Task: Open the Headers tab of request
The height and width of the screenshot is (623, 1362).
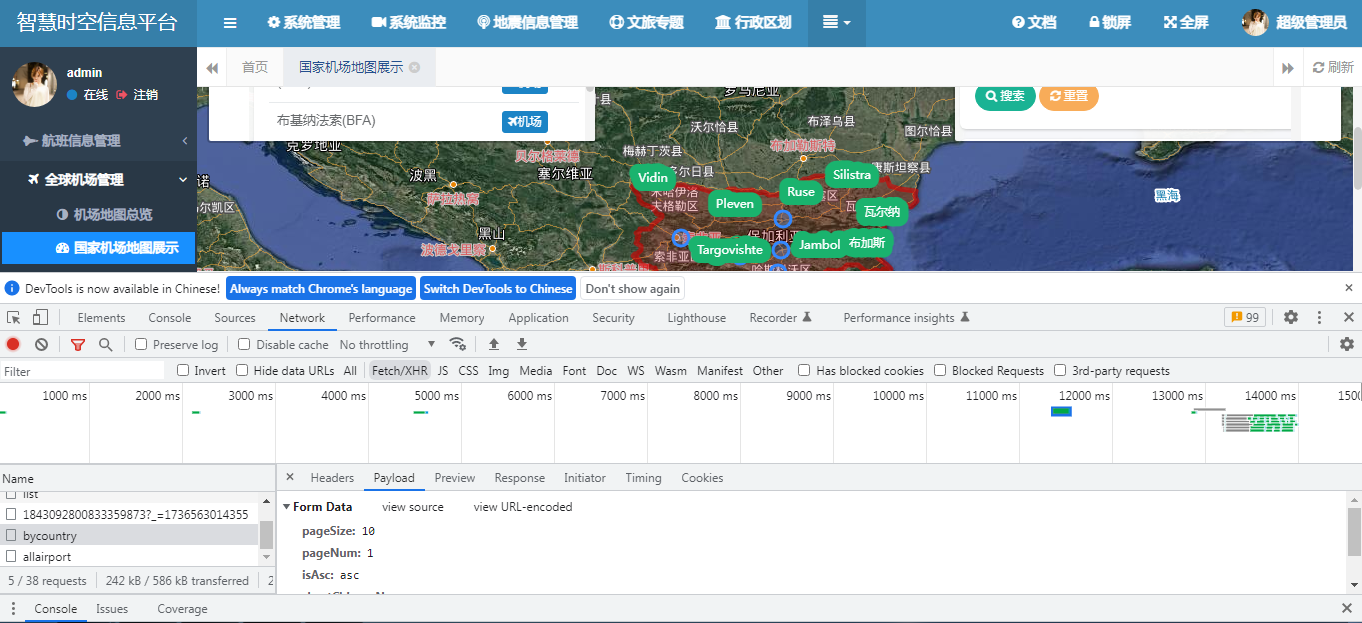Action: [x=332, y=477]
